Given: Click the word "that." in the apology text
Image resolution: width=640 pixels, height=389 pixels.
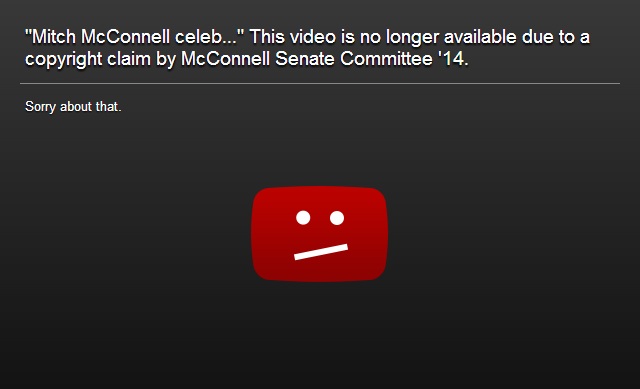Looking at the screenshot, I should tap(109, 107).
